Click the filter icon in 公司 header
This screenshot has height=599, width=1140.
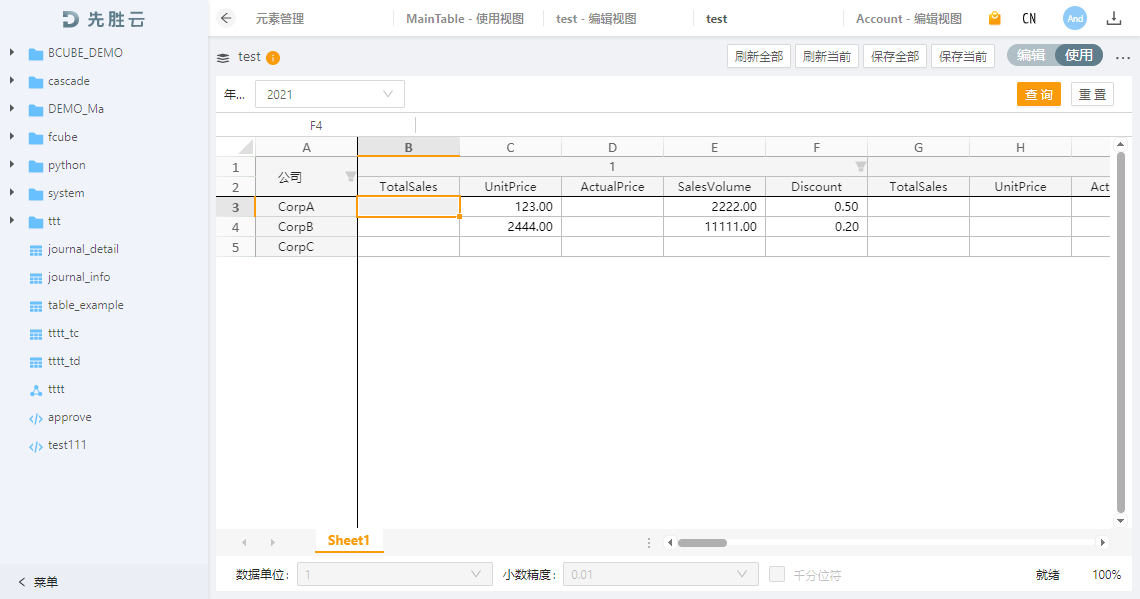350,177
